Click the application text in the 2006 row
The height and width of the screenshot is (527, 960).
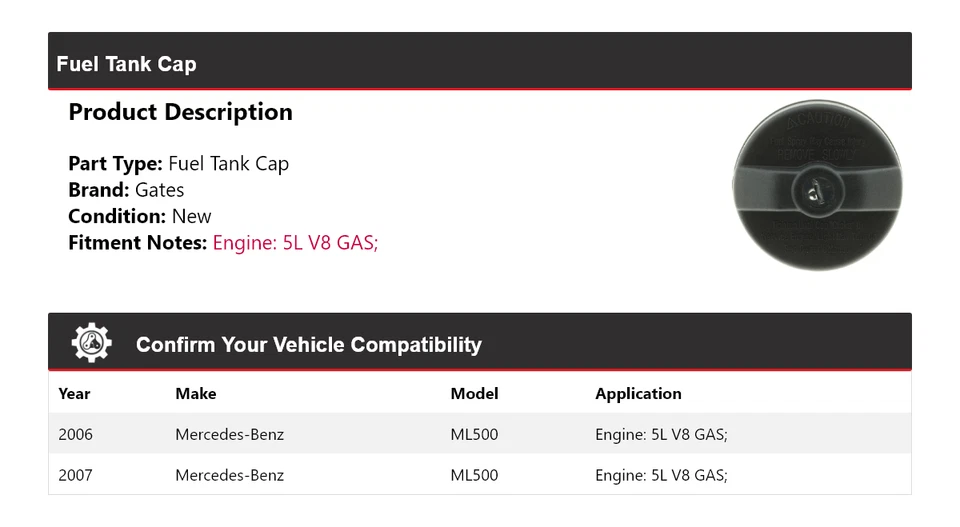(661, 435)
